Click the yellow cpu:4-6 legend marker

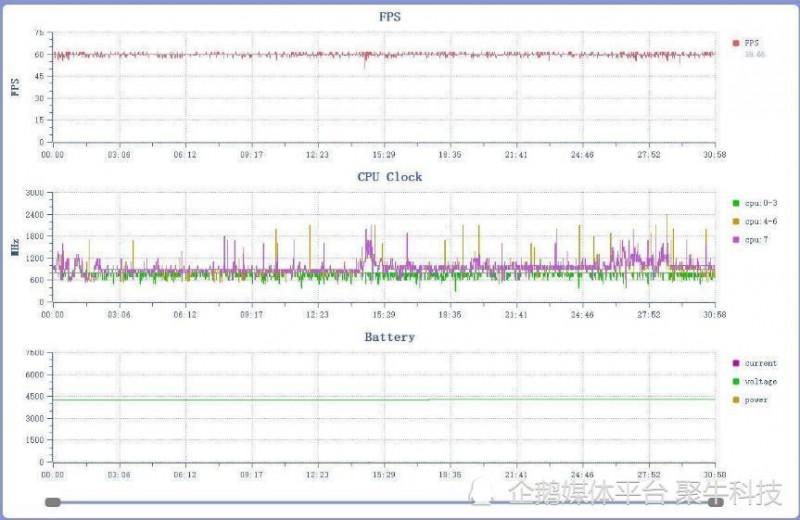click(x=736, y=221)
